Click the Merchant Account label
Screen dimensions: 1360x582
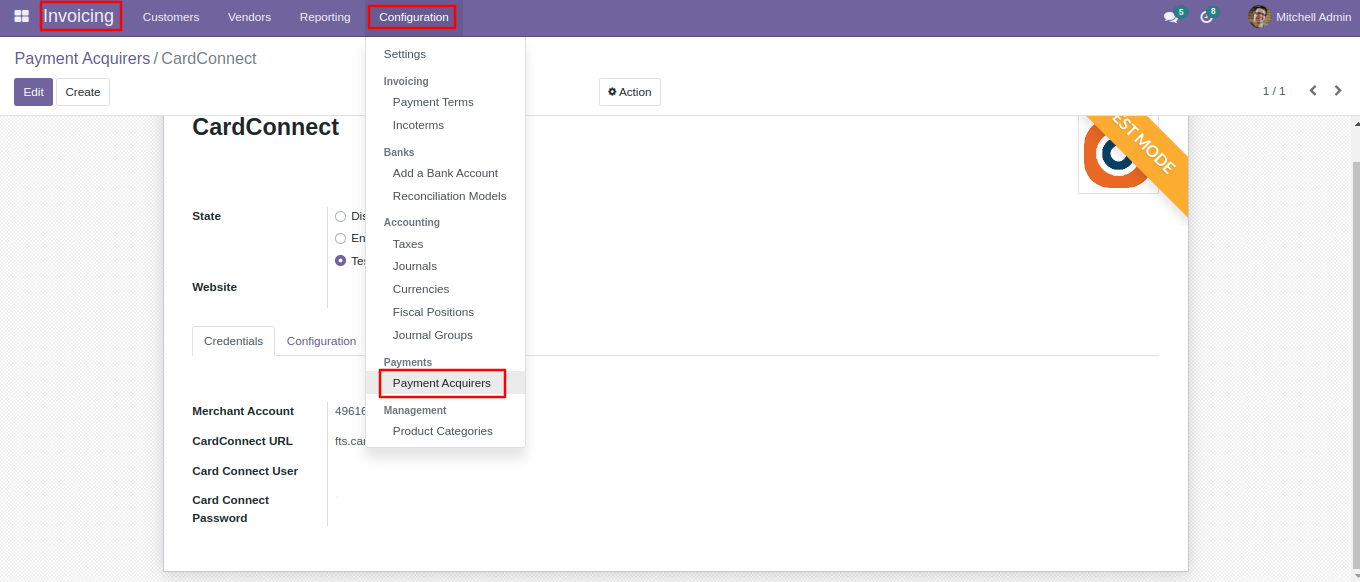pyautogui.click(x=243, y=411)
